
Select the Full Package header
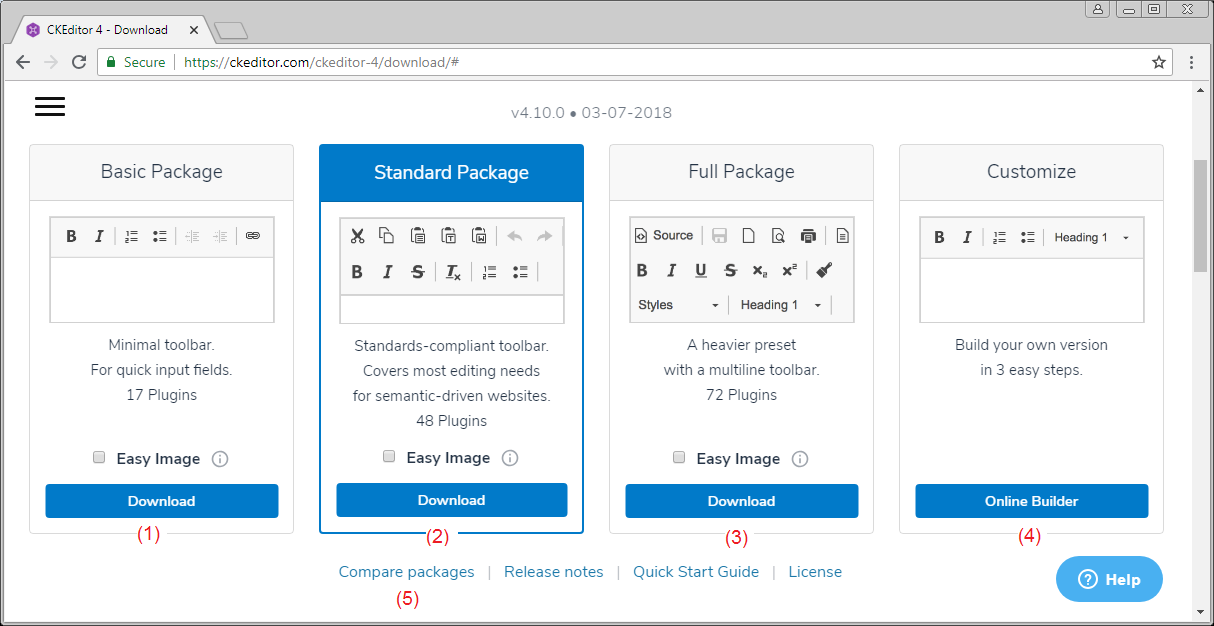coord(741,171)
